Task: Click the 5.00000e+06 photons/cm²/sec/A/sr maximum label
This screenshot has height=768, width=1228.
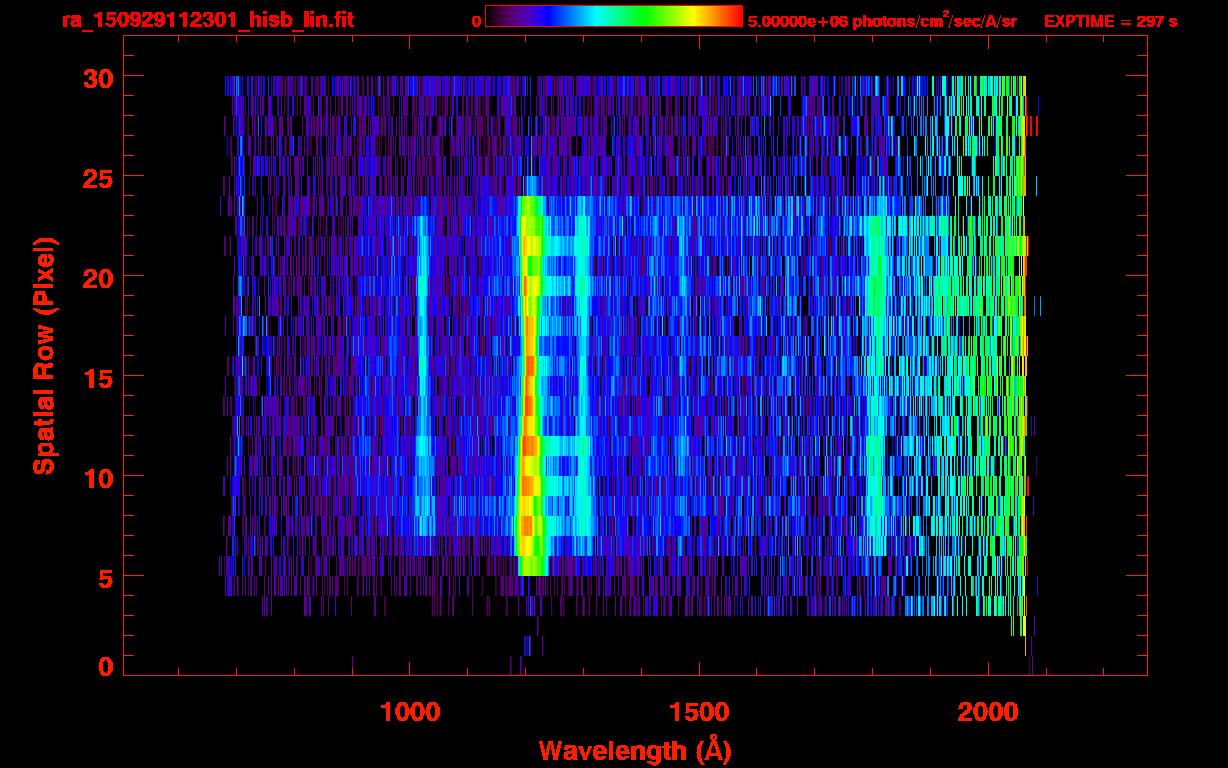Action: (882, 20)
